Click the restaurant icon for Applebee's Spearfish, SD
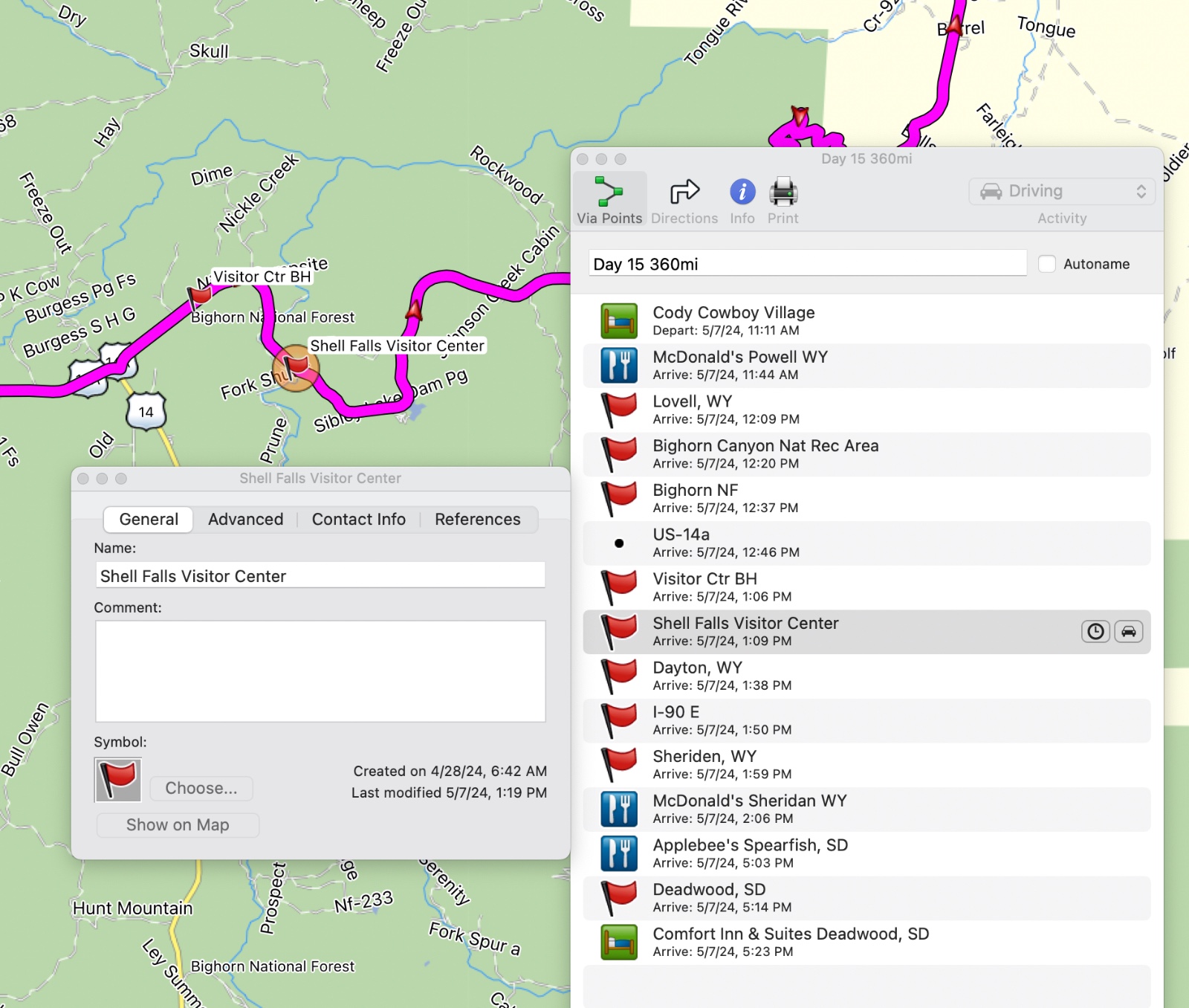This screenshot has height=1008, width=1189. (619, 853)
